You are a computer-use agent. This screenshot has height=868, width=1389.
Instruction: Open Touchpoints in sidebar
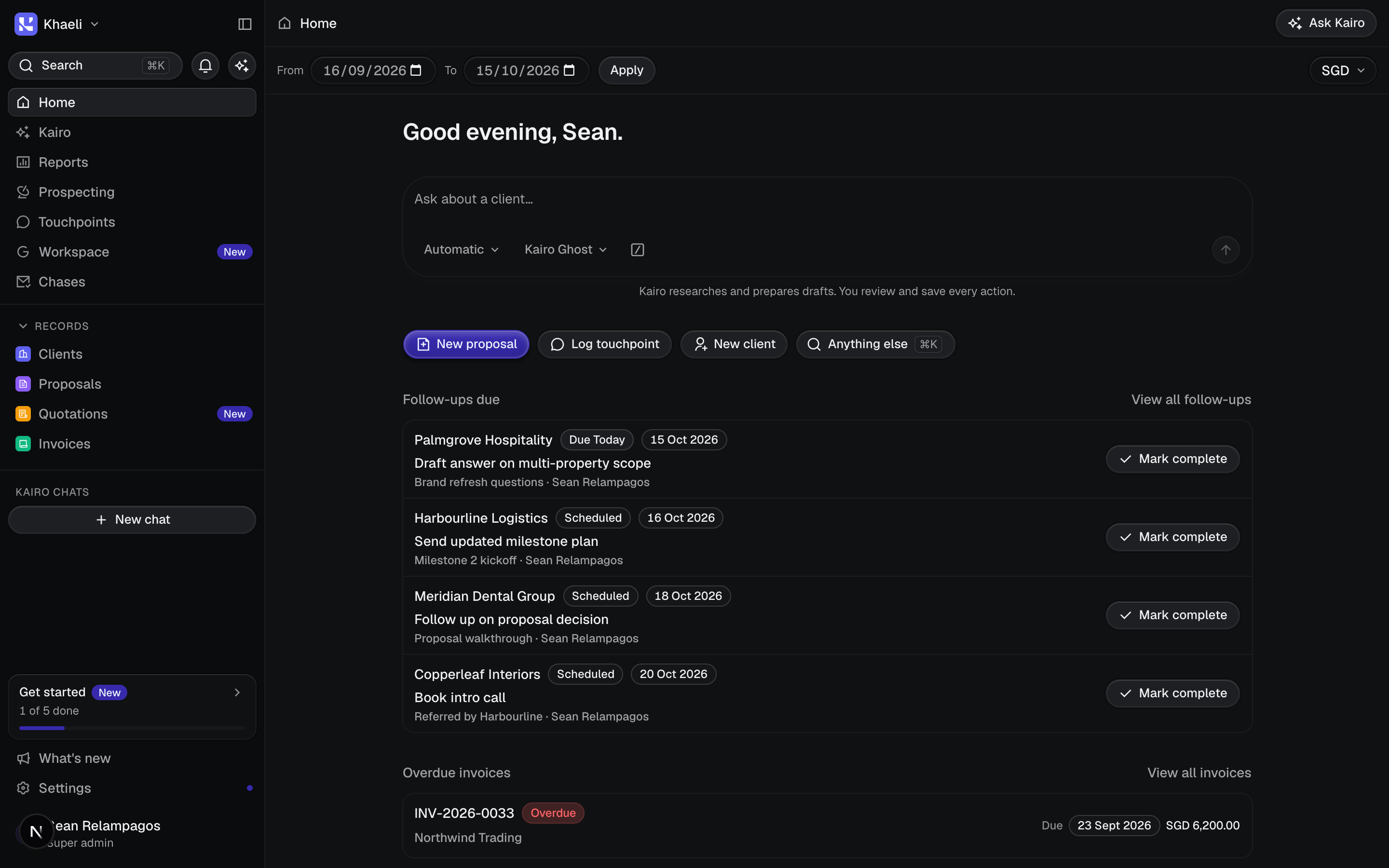[132, 222]
